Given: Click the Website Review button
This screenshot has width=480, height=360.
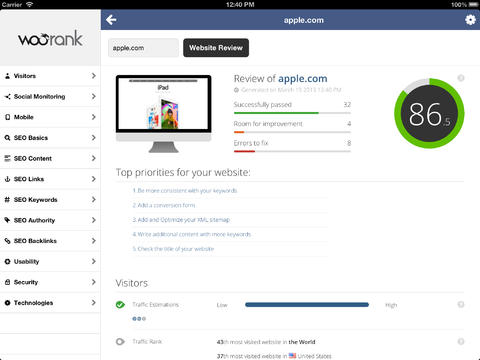Looking at the screenshot, I should tap(216, 48).
